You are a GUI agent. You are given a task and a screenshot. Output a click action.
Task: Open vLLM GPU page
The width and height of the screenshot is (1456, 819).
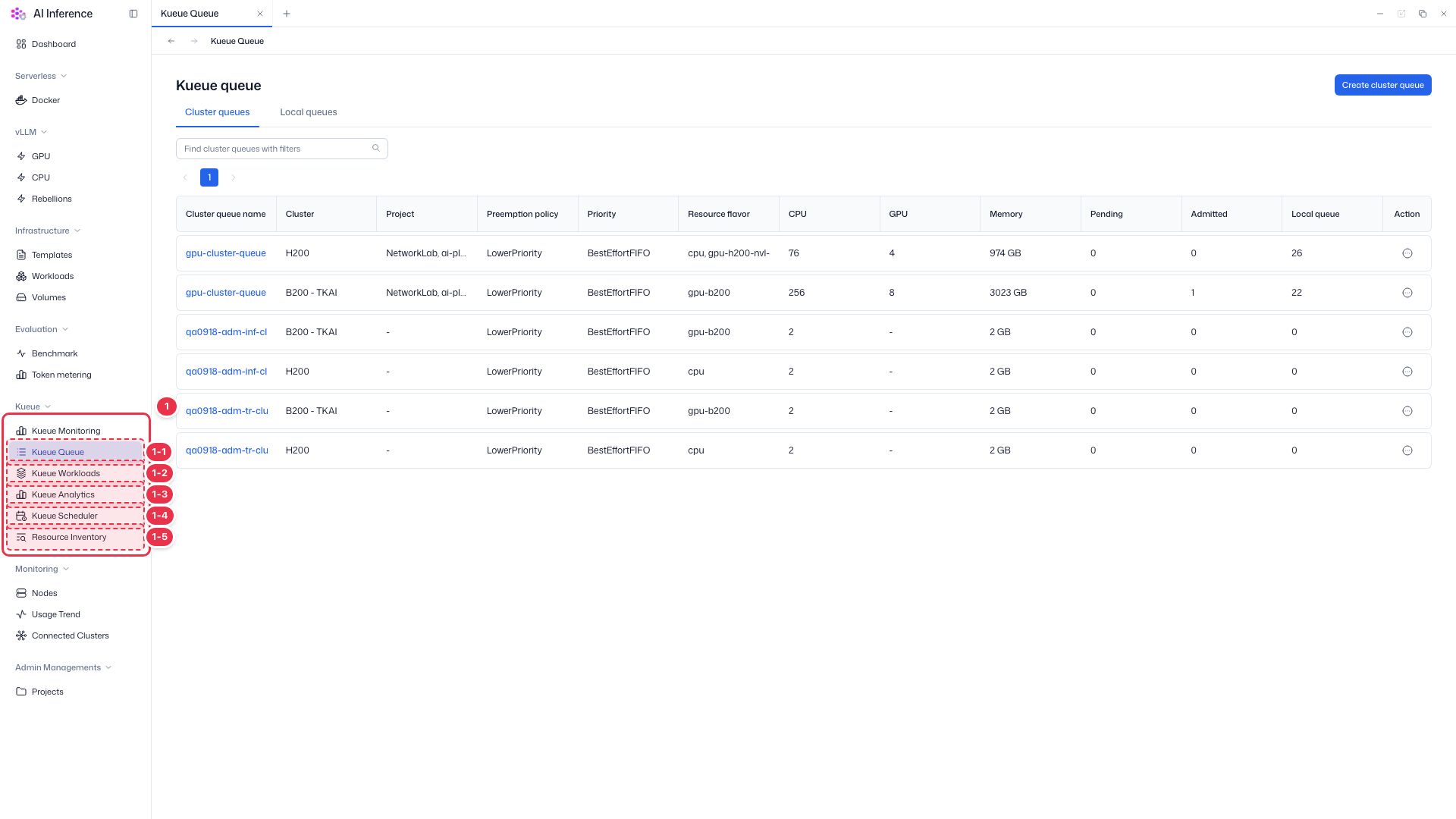[x=33, y=156]
